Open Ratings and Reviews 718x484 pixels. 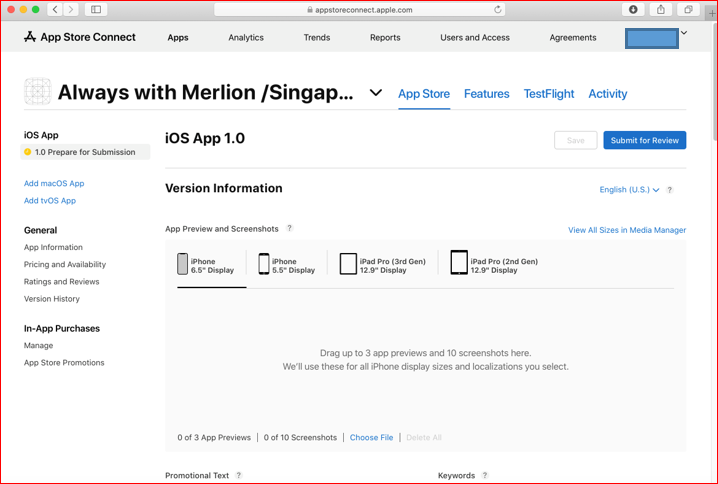61,282
